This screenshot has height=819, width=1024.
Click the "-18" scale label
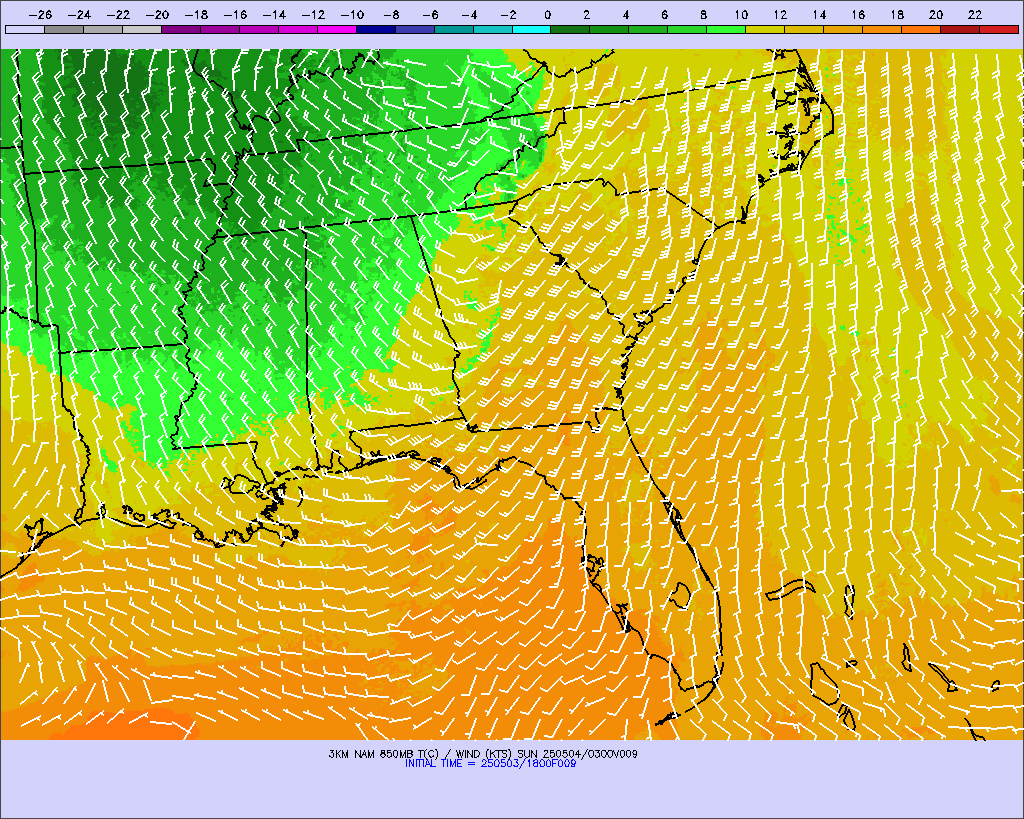tap(196, 14)
